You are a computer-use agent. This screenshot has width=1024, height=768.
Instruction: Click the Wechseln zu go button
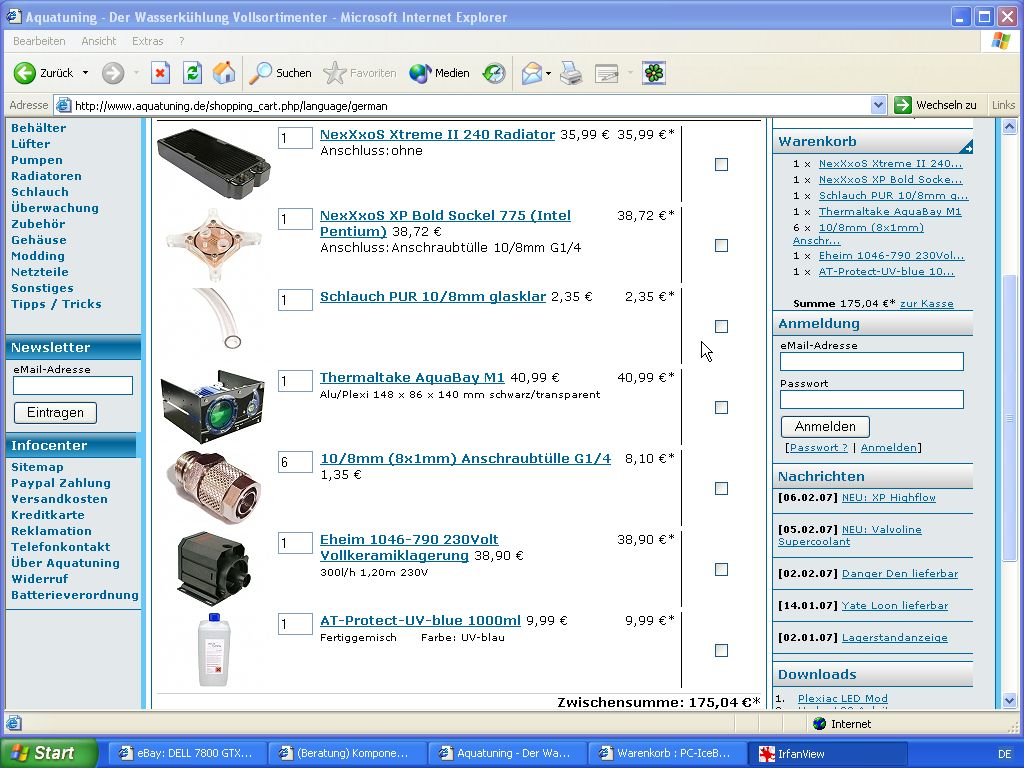pyautogui.click(x=936, y=105)
